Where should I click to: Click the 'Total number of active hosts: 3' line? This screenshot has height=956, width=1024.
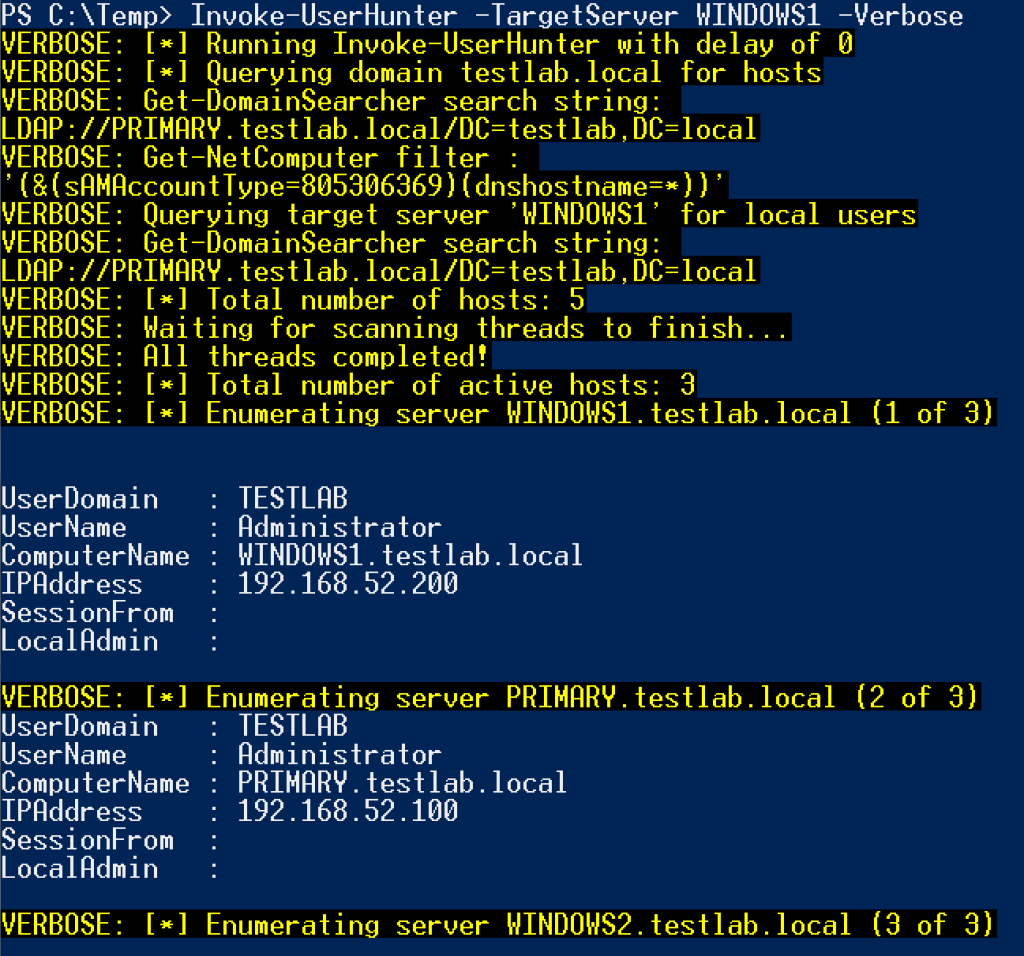click(x=349, y=385)
